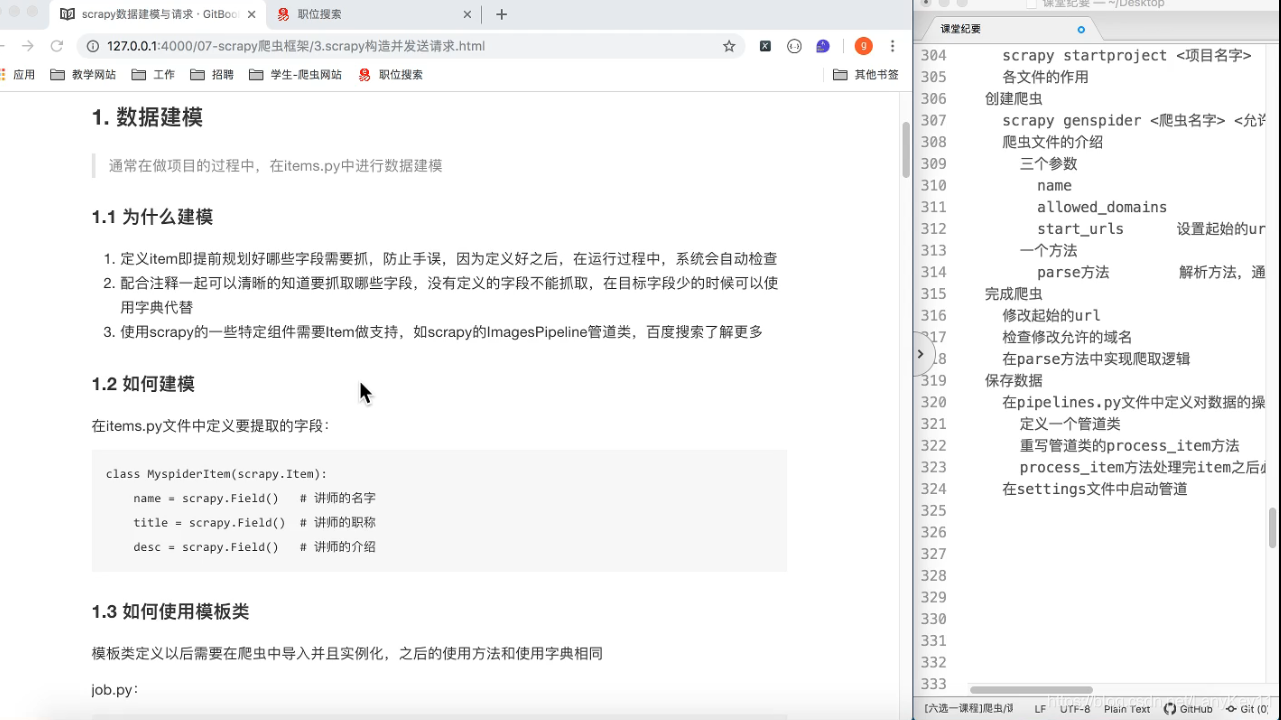Open GitHub panel from the status bar icon
The image size is (1281, 720).
click(1188, 709)
